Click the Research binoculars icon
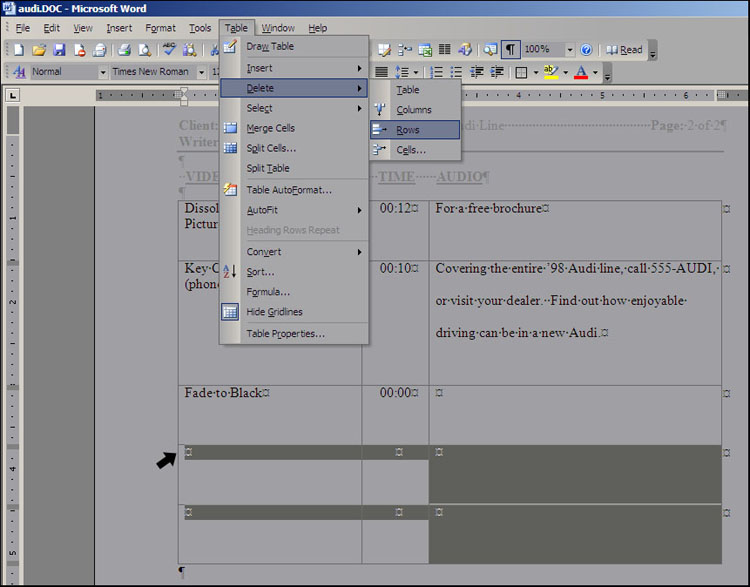750x587 pixels. (x=189, y=50)
